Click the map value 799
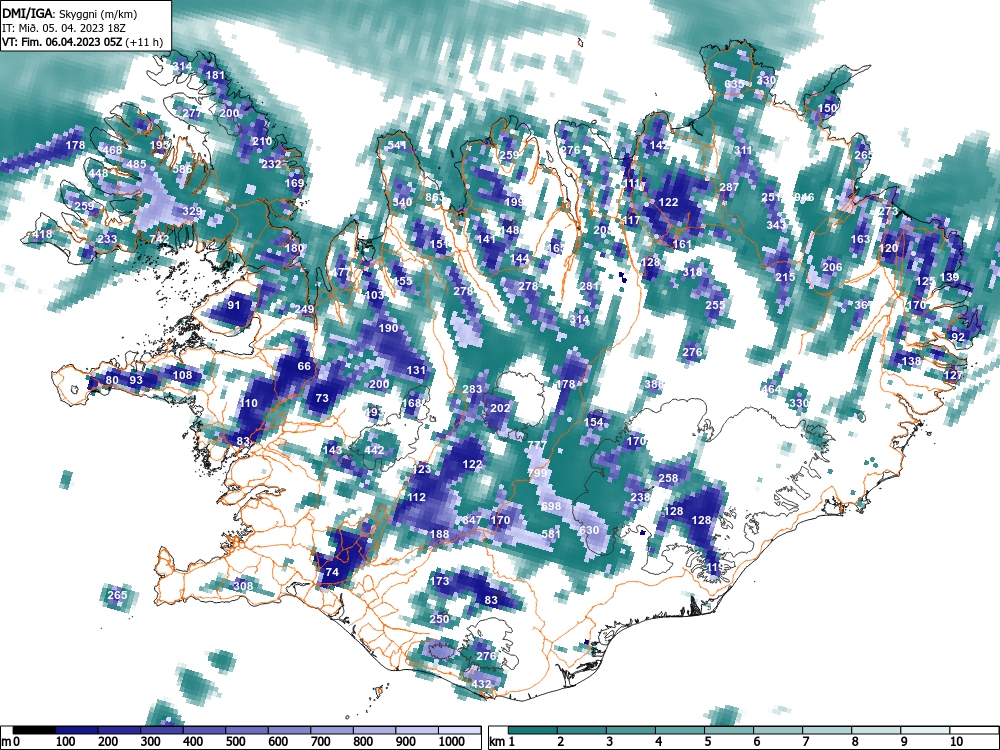The image size is (1000, 750). pyautogui.click(x=538, y=473)
